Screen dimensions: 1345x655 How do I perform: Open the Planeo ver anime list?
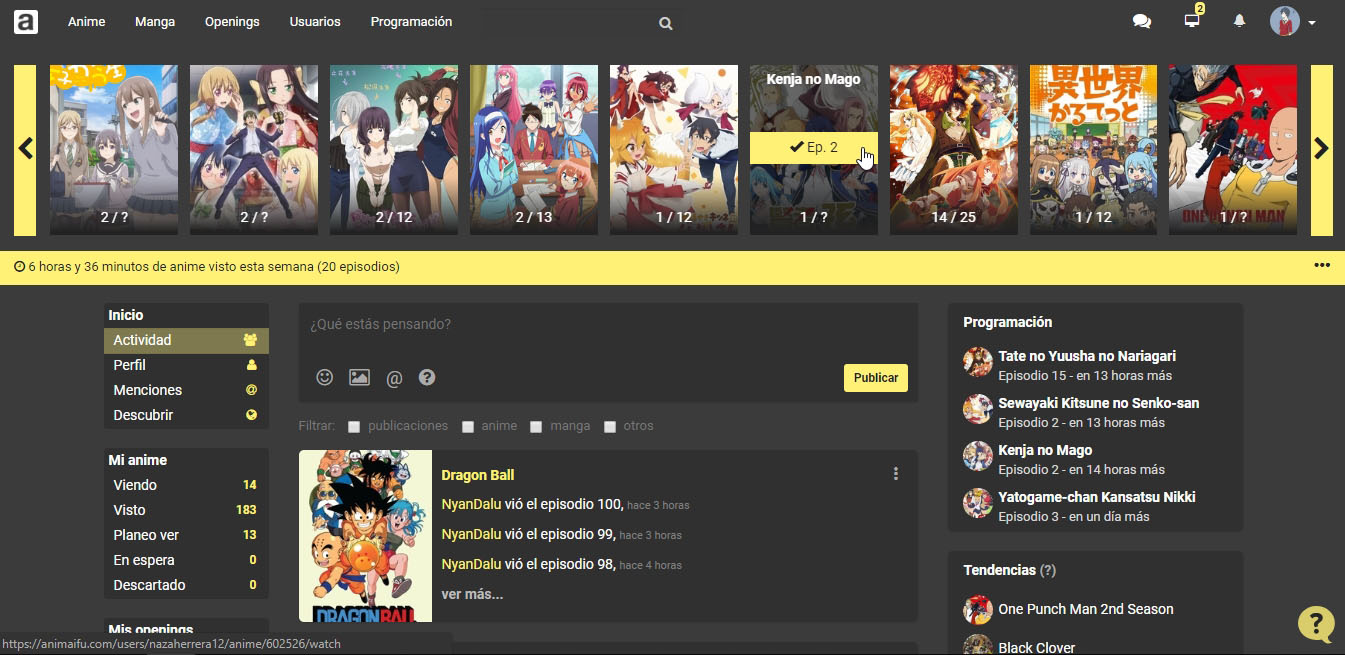pyautogui.click(x=186, y=535)
